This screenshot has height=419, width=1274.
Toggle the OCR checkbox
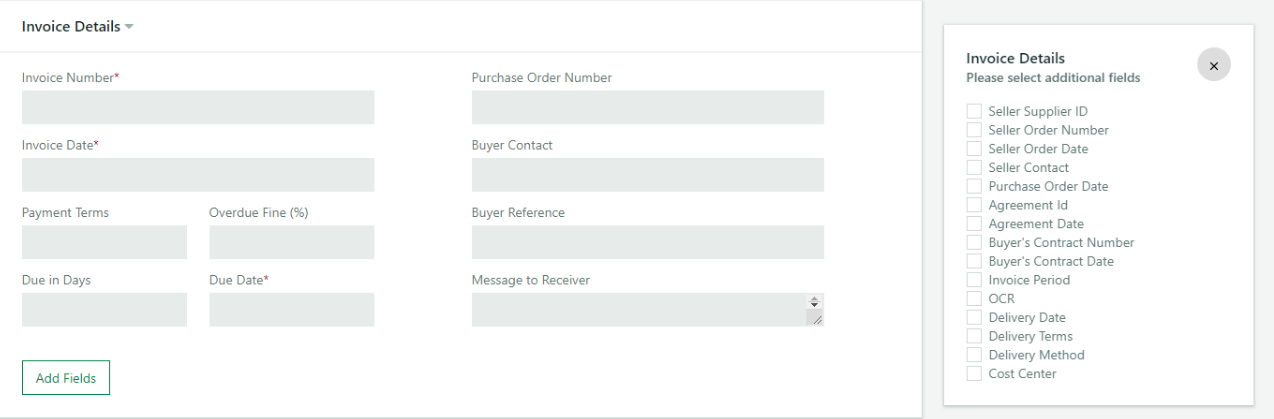(974, 299)
